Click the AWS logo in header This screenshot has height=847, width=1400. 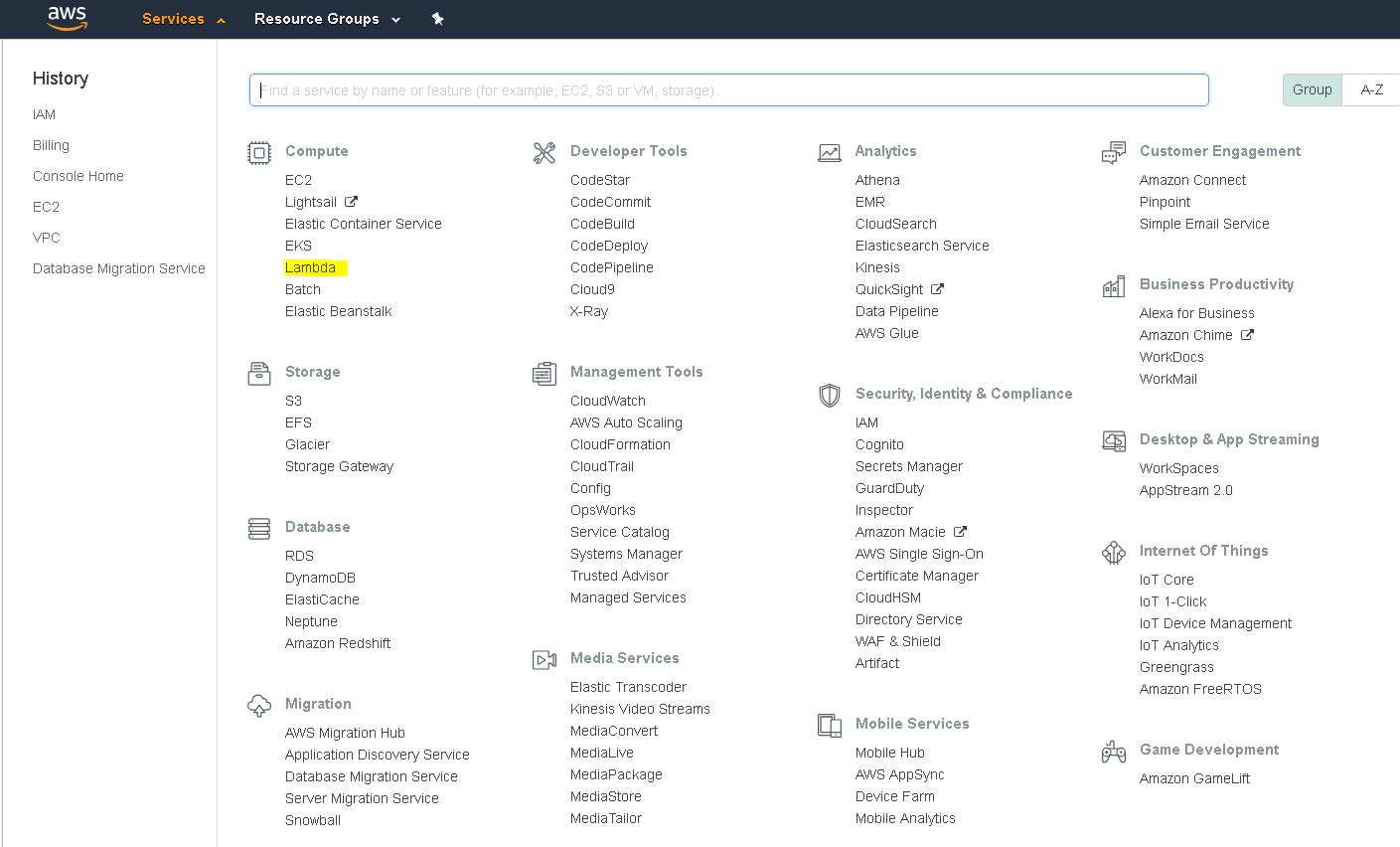pos(67,18)
